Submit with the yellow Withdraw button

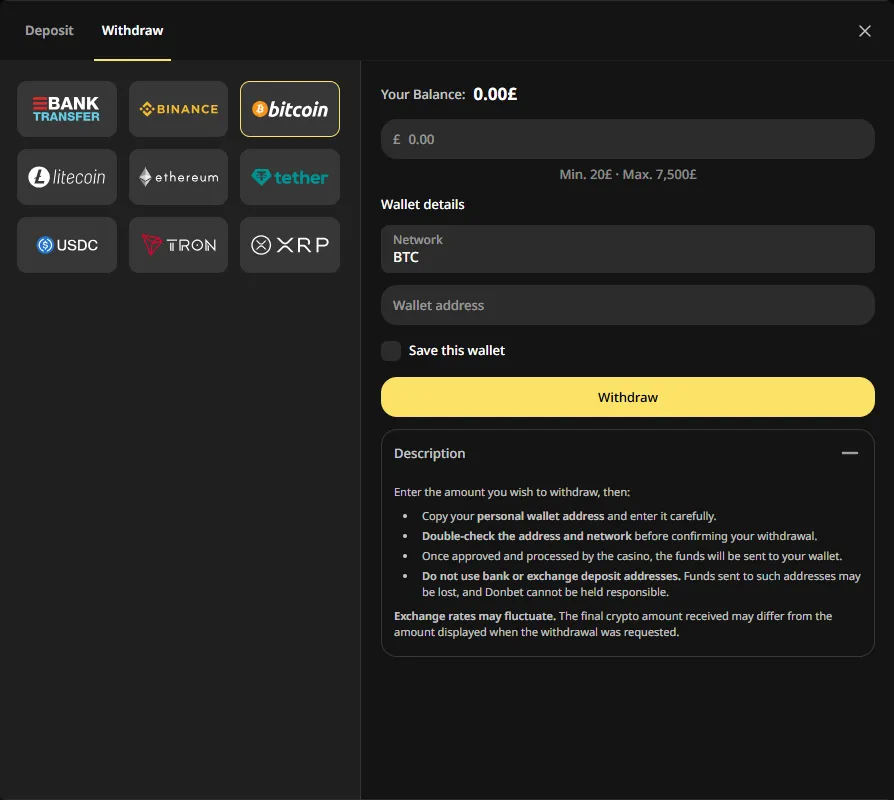coord(628,397)
